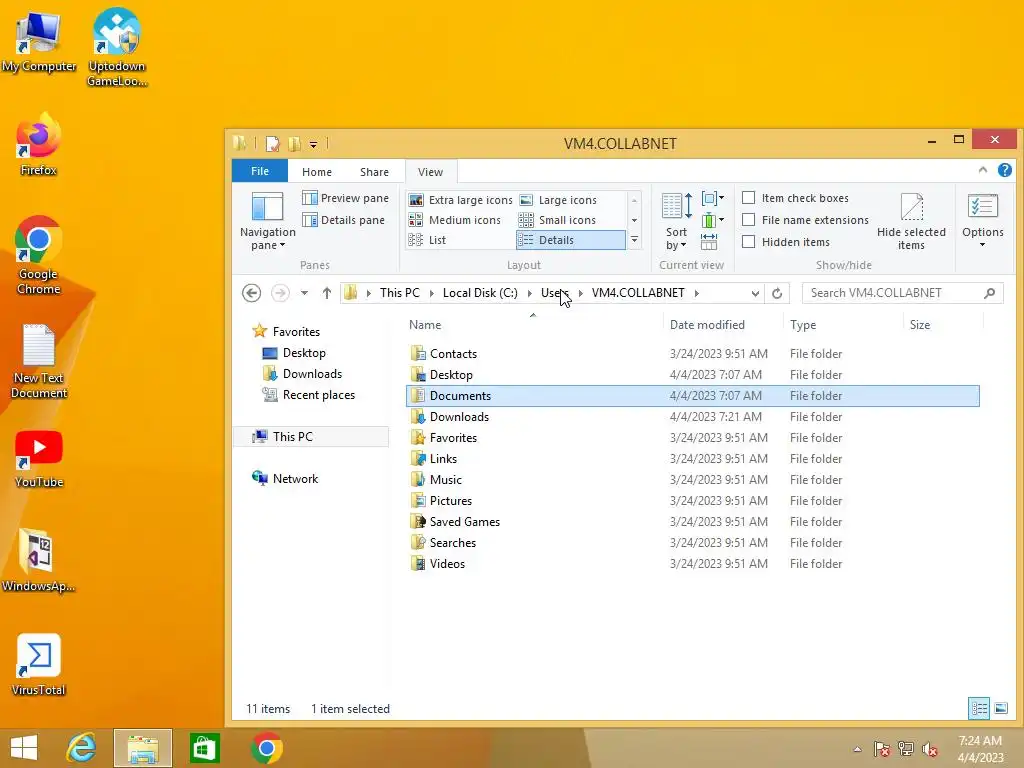The height and width of the screenshot is (768, 1024).
Task: Select the Searches folder row
Action: click(693, 543)
